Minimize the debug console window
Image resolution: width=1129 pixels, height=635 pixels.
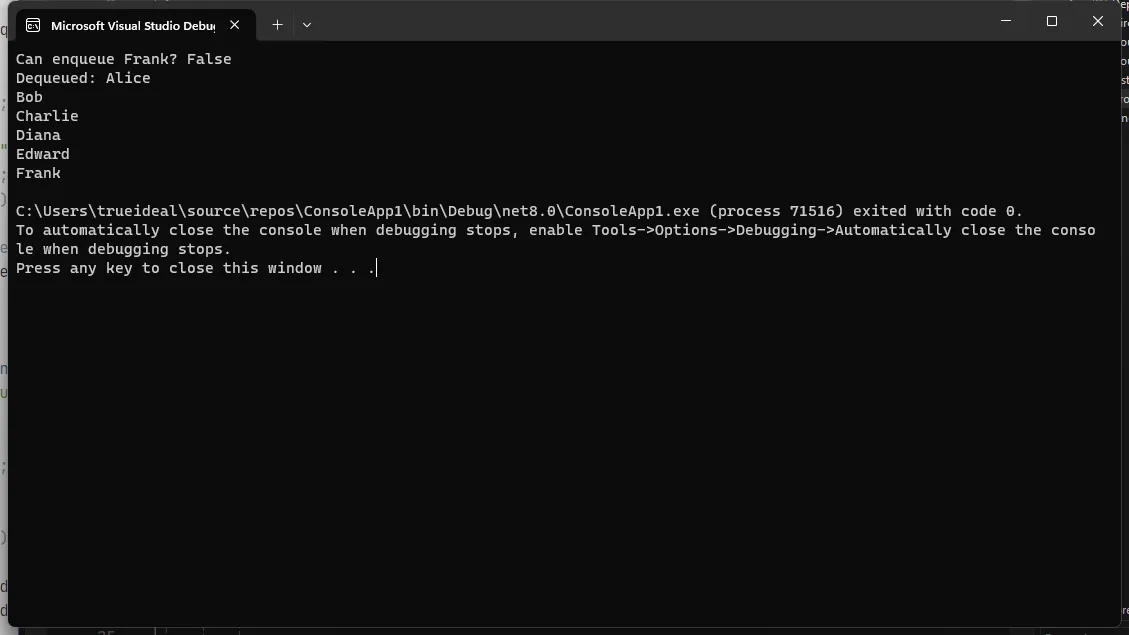1006,21
